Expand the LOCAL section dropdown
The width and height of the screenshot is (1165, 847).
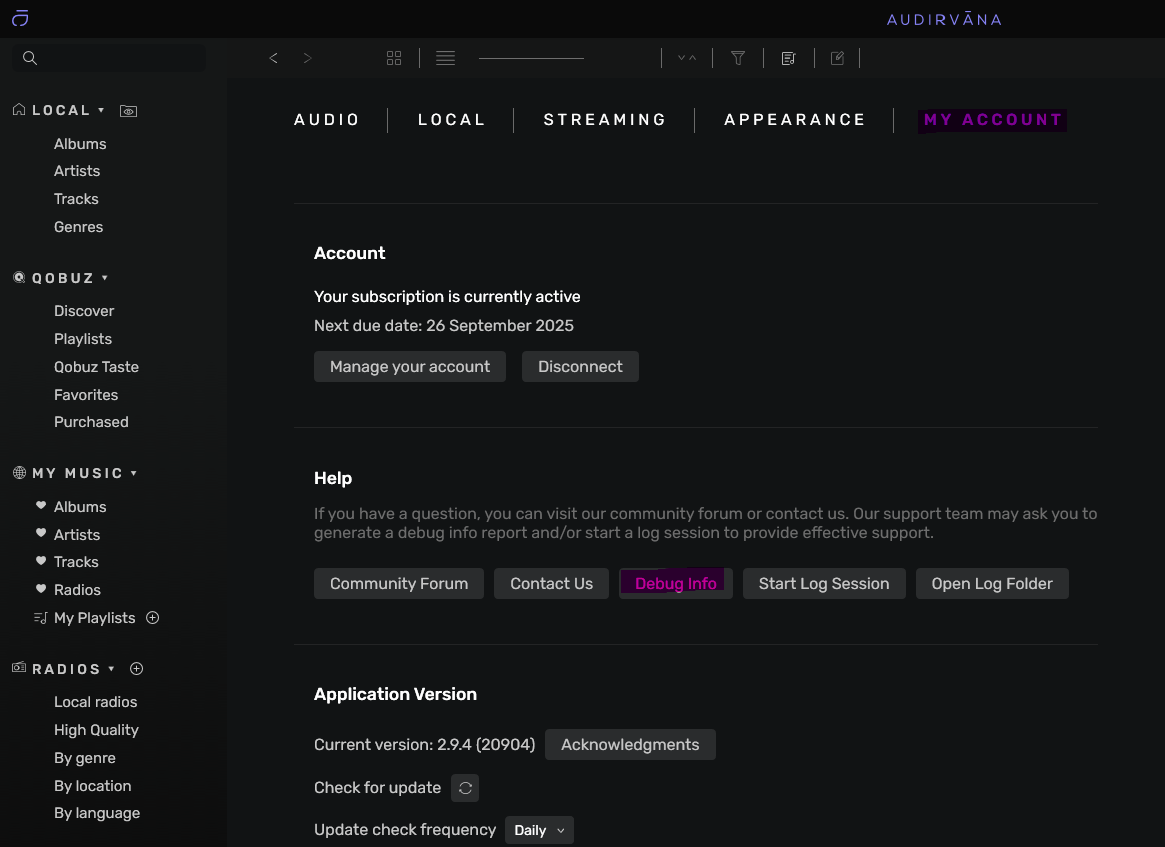click(102, 110)
